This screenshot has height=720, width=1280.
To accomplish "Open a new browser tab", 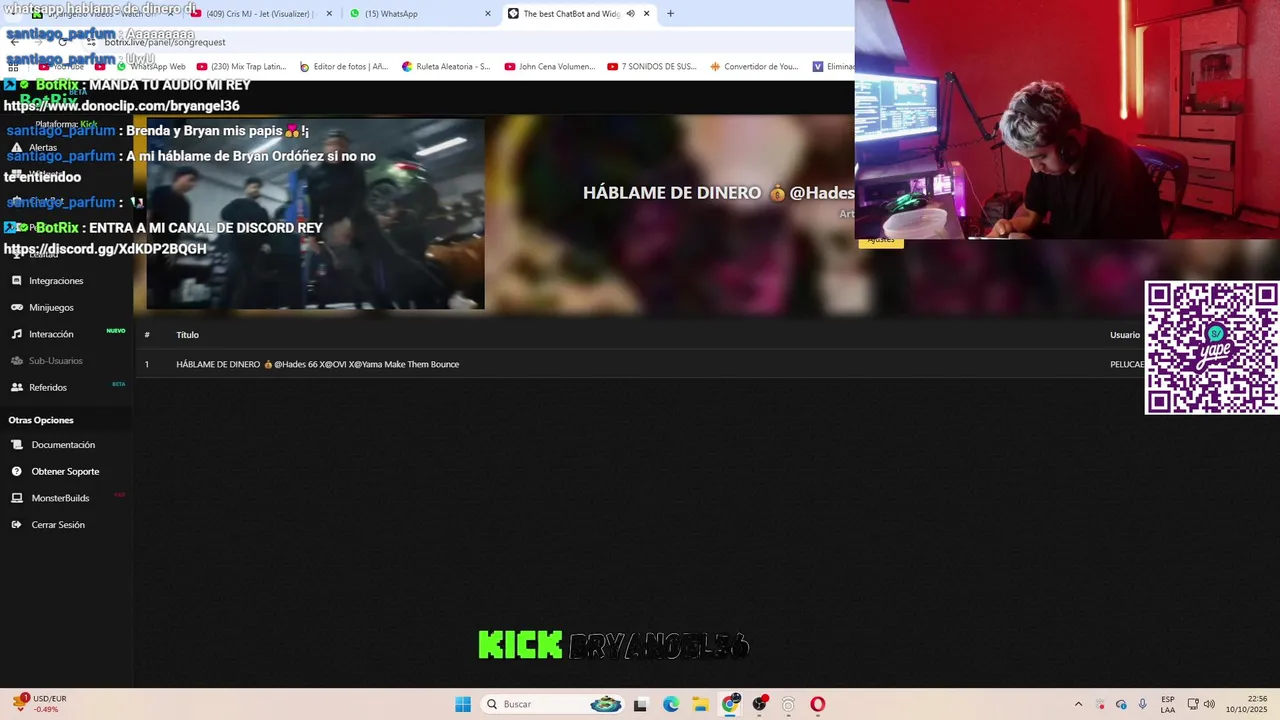I will tap(670, 14).
